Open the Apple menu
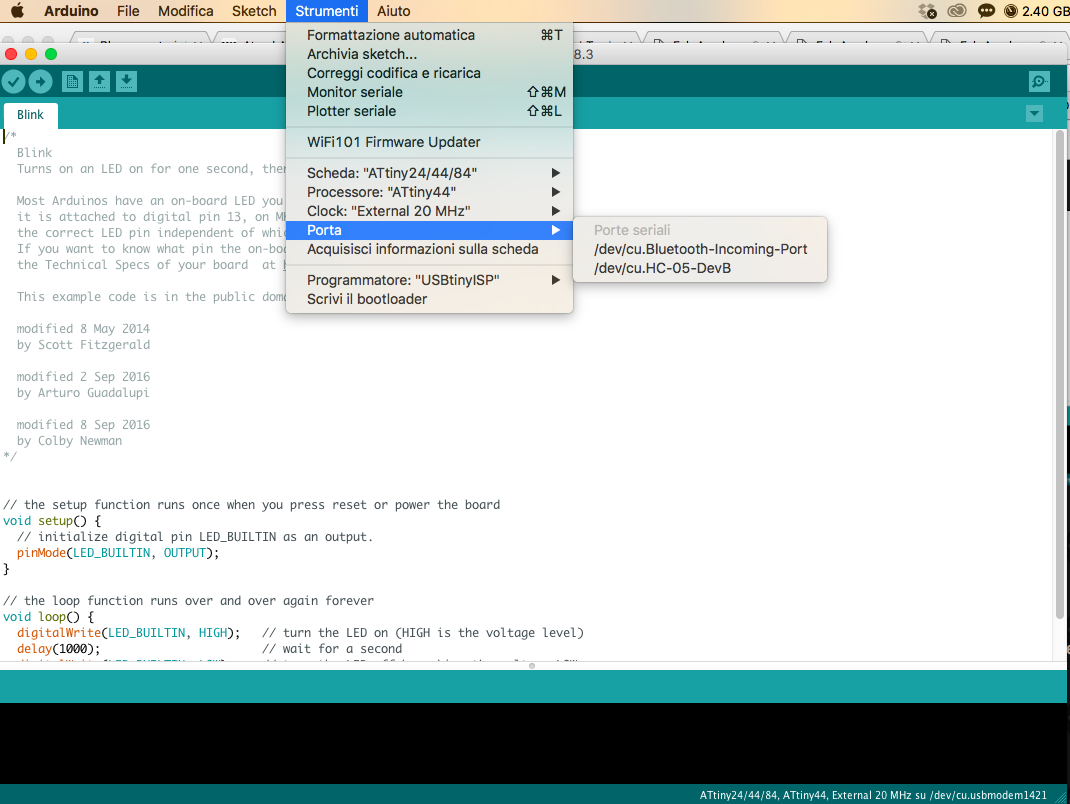This screenshot has width=1070, height=804. pyautogui.click(x=17, y=11)
